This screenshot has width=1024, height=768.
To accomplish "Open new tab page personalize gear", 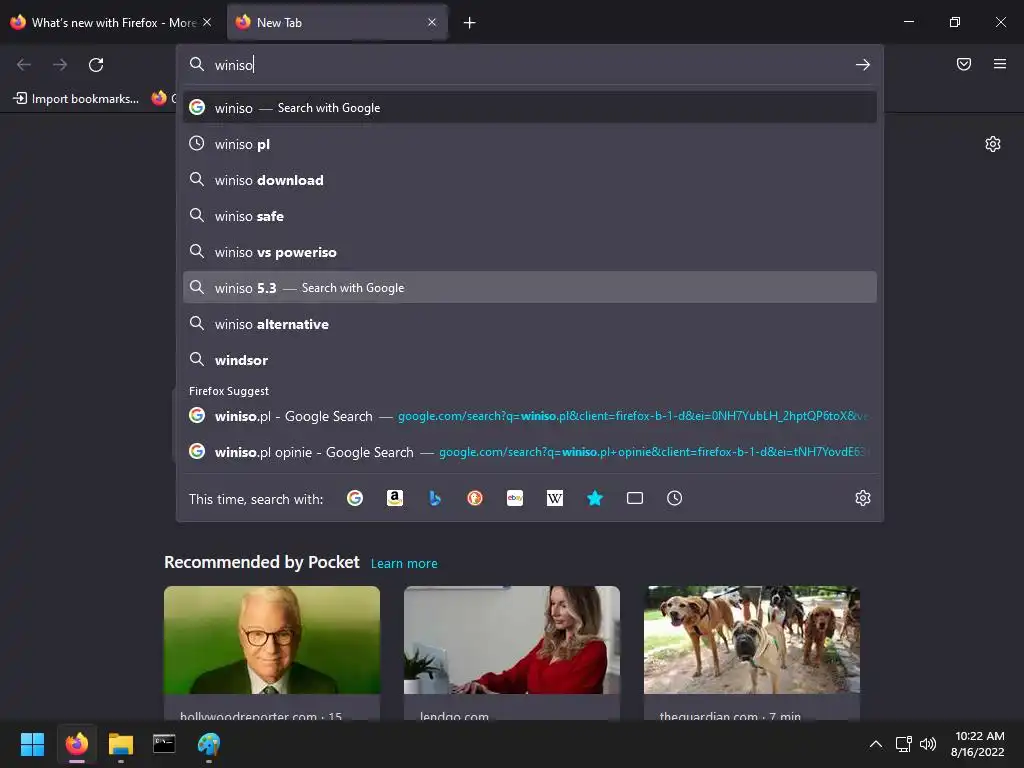I will [993, 144].
